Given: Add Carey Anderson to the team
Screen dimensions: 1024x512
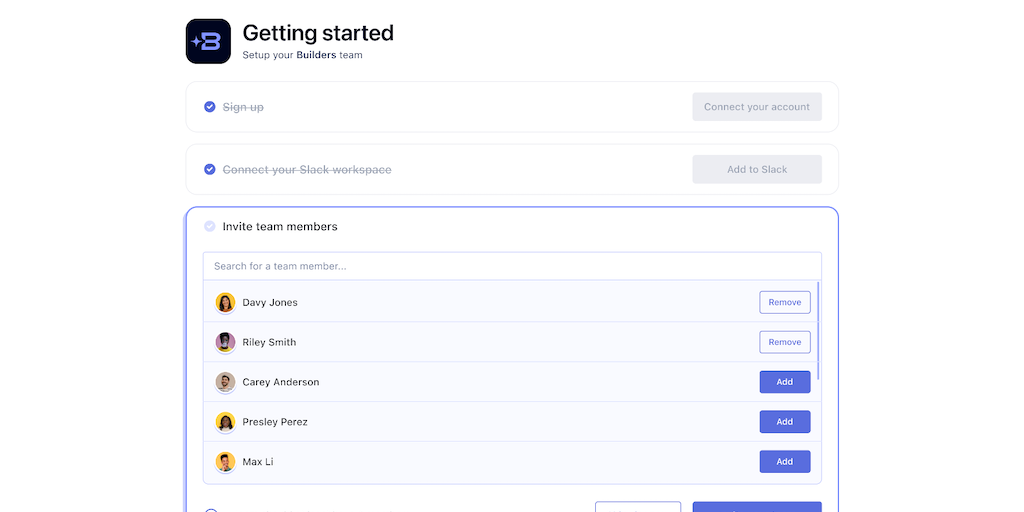Looking at the screenshot, I should [x=785, y=382].
